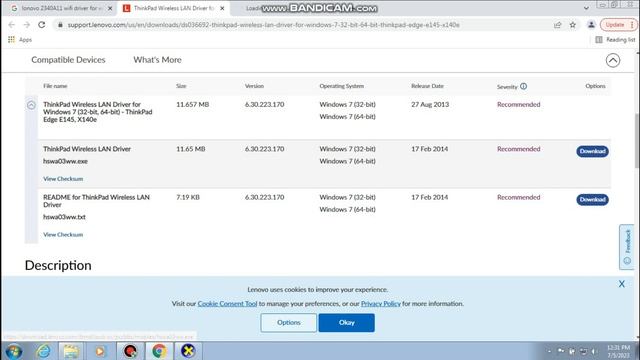Click the 'Release Date' column header
Screen dimensions: 640x360
(x=427, y=86)
